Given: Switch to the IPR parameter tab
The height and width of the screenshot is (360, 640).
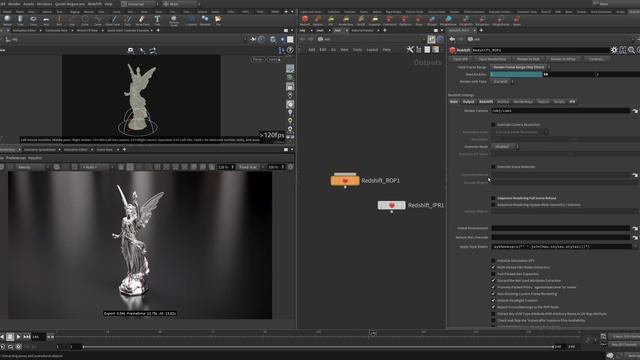Looking at the screenshot, I should (572, 102).
